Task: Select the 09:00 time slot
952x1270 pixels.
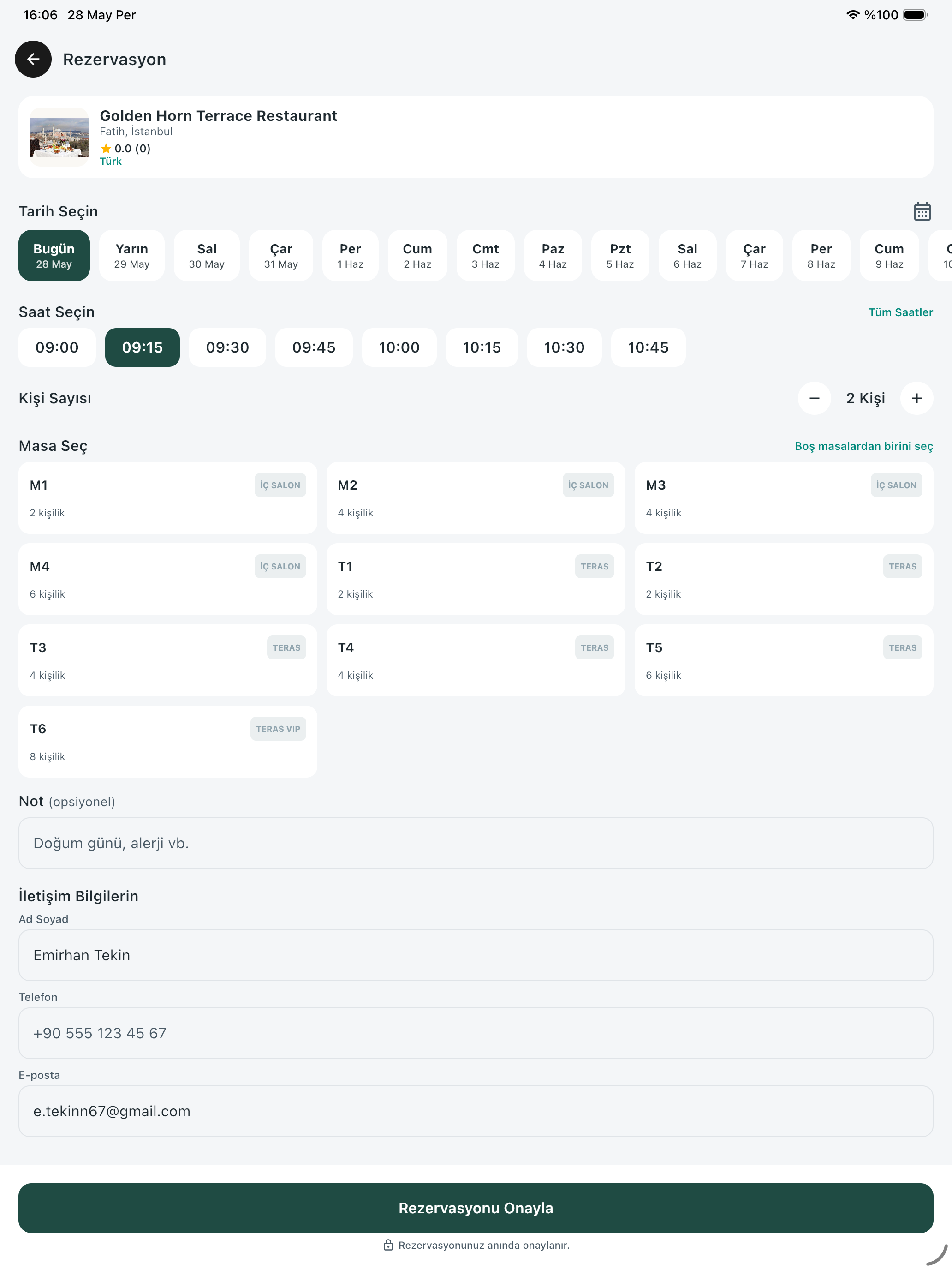Action: click(x=57, y=347)
